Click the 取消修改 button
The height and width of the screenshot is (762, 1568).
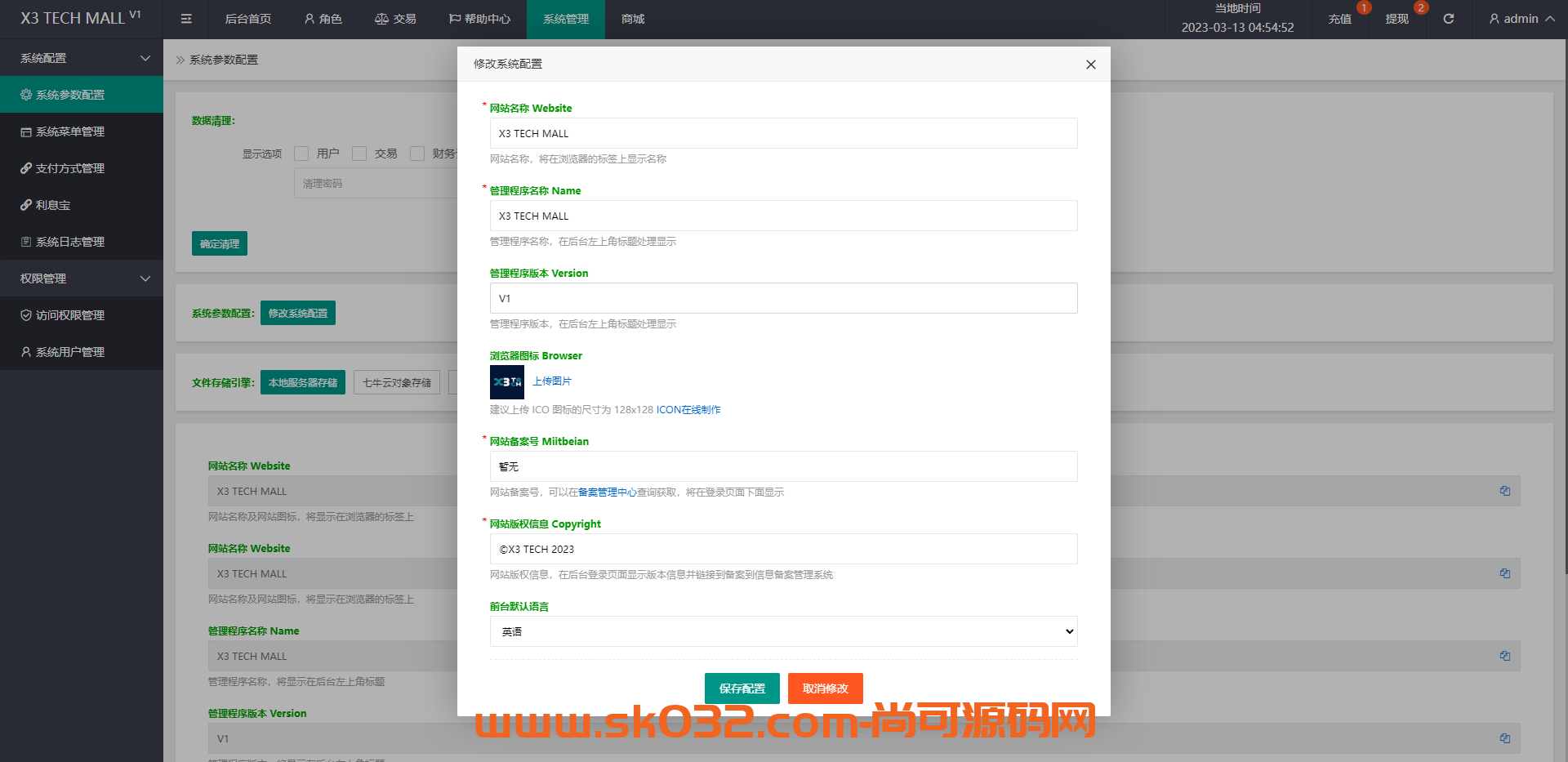(x=826, y=688)
